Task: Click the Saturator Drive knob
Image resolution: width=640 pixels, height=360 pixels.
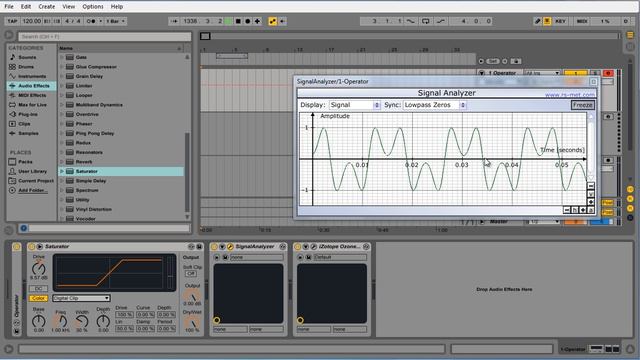Action: pyautogui.click(x=39, y=269)
